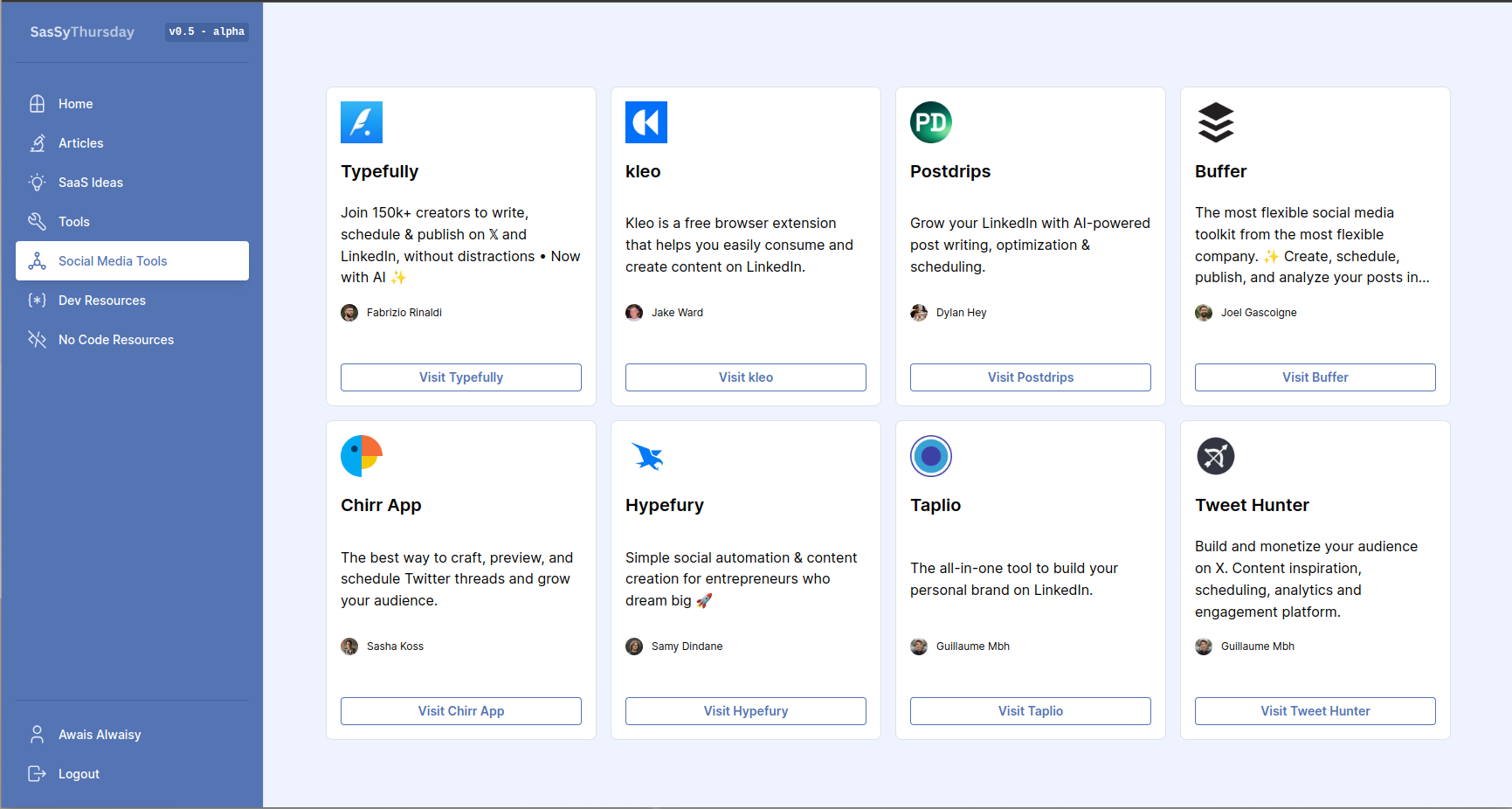
Task: Click the SaaS Ideas lightbulb icon
Action: tap(37, 183)
